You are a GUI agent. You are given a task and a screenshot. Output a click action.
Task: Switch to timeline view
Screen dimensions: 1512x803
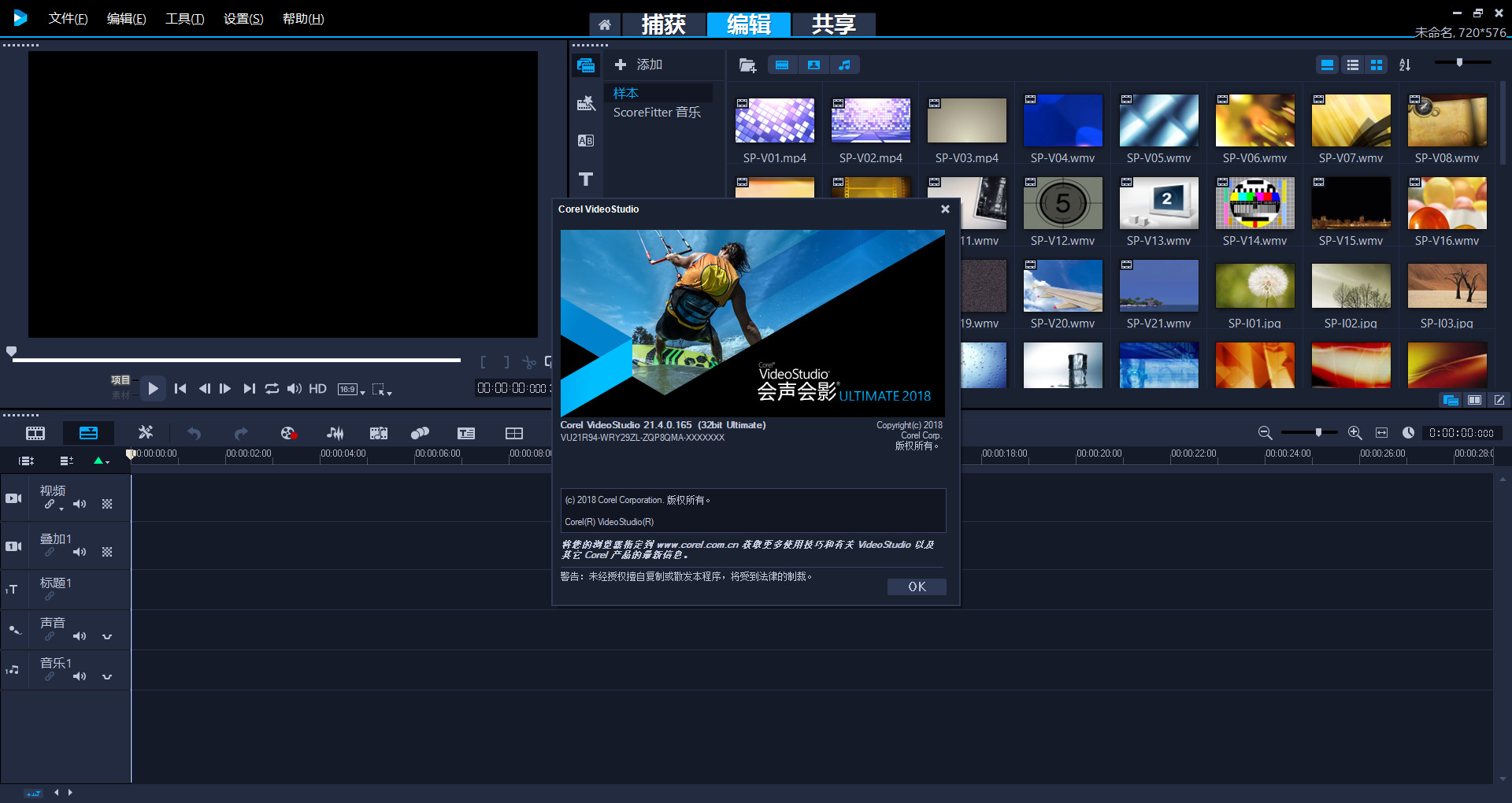(88, 433)
